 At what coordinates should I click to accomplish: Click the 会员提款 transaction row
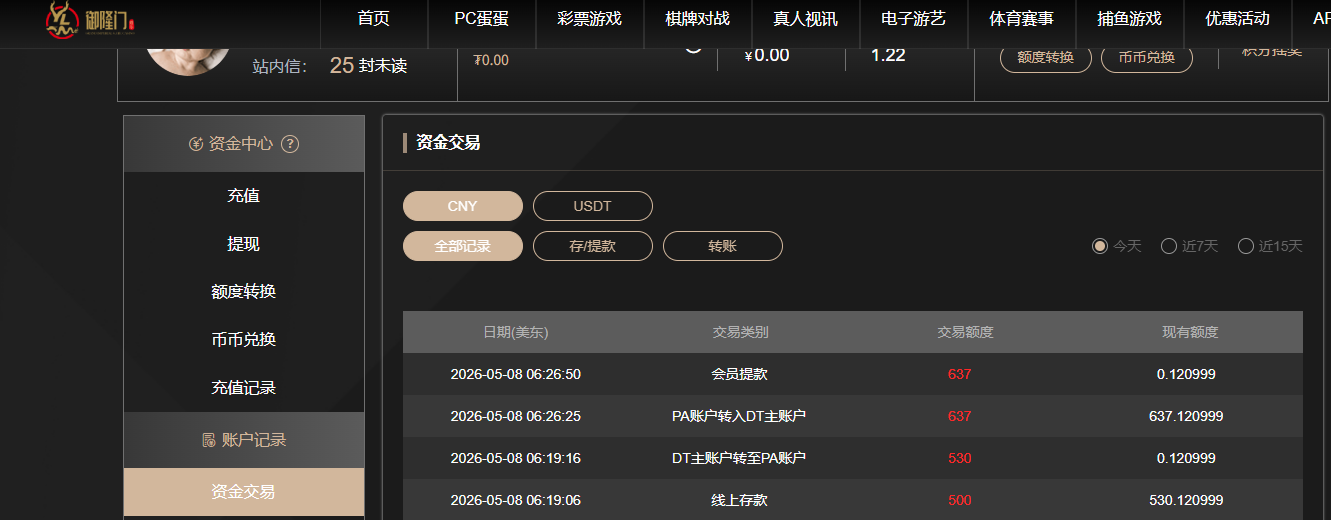tap(853, 374)
